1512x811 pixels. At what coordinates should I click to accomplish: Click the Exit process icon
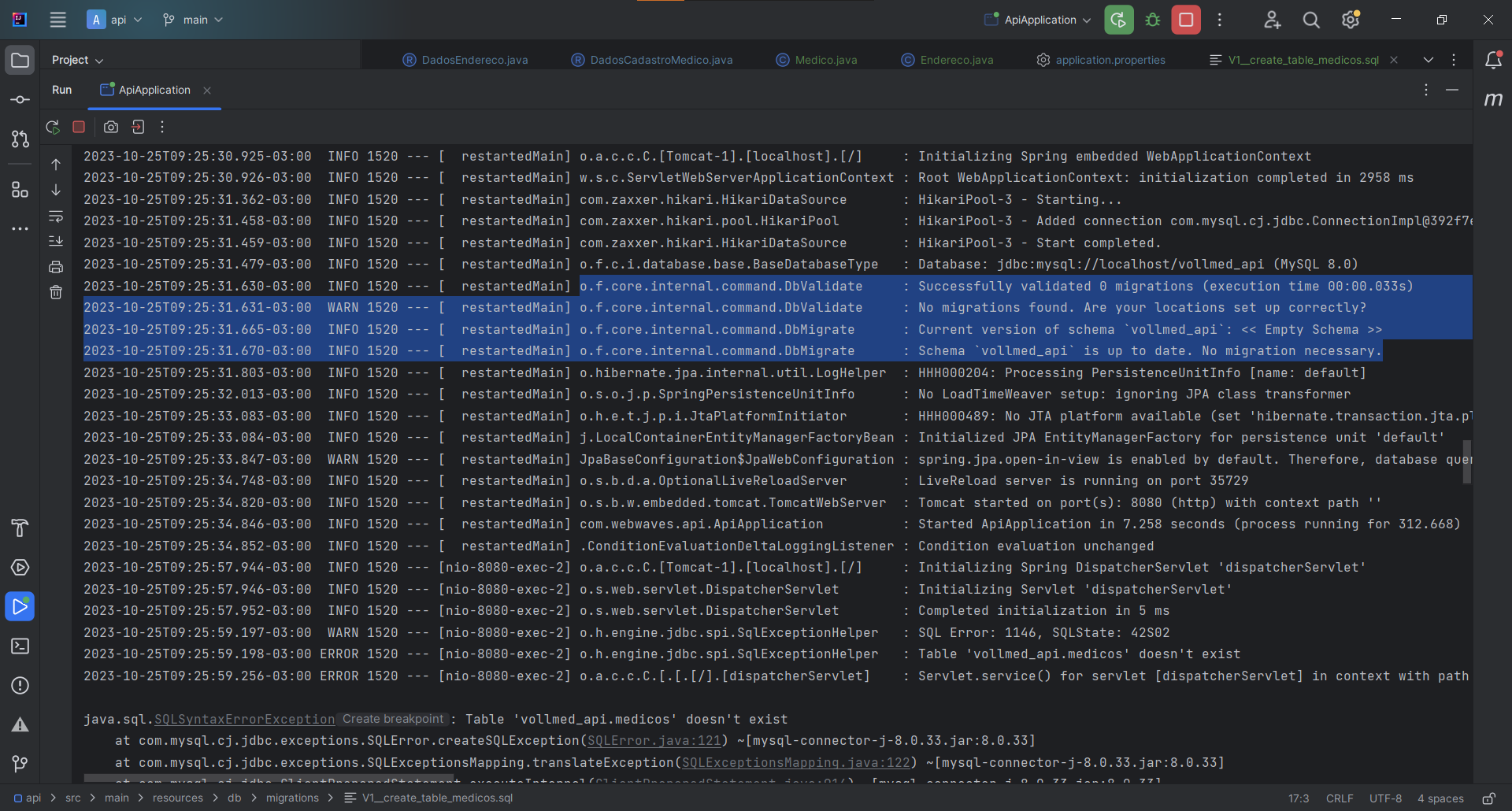(138, 127)
